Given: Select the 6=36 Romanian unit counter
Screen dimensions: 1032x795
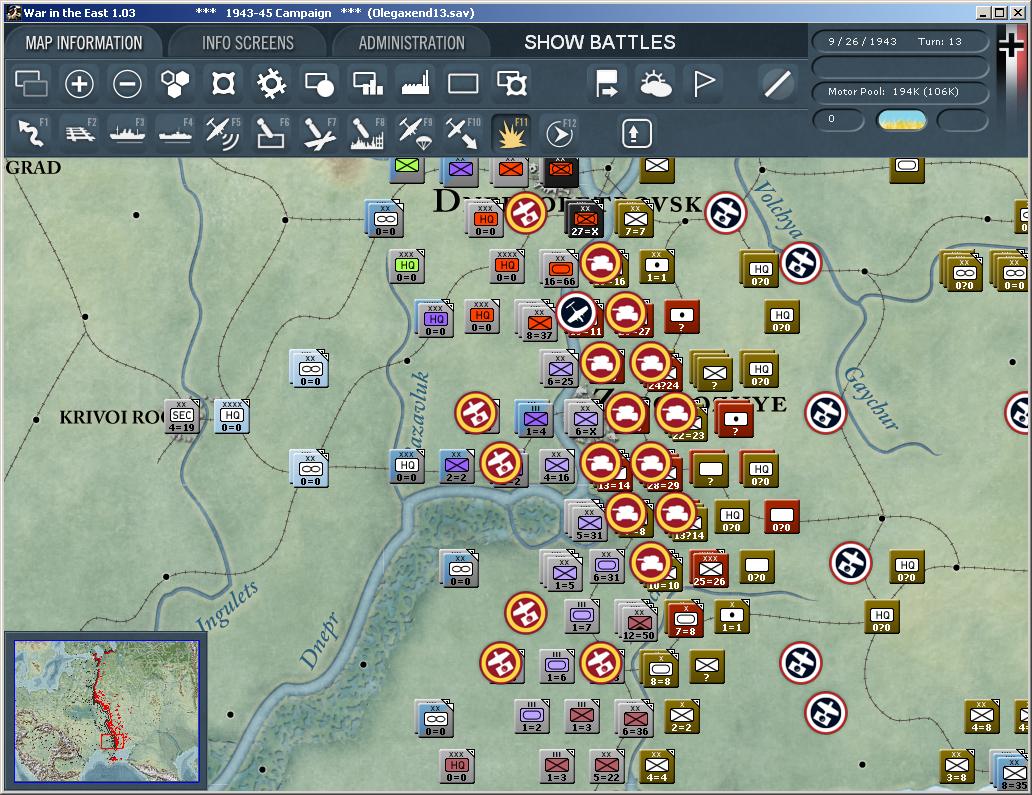Looking at the screenshot, I should point(634,719).
